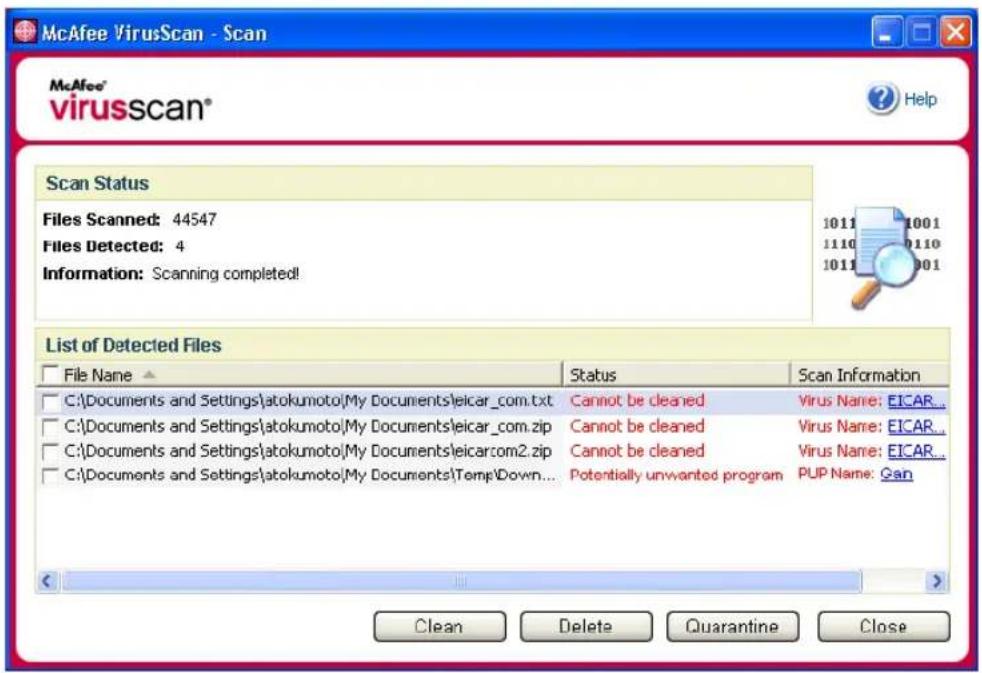Check the box for eicarcom2.zip
The image size is (982, 673).
[49, 451]
